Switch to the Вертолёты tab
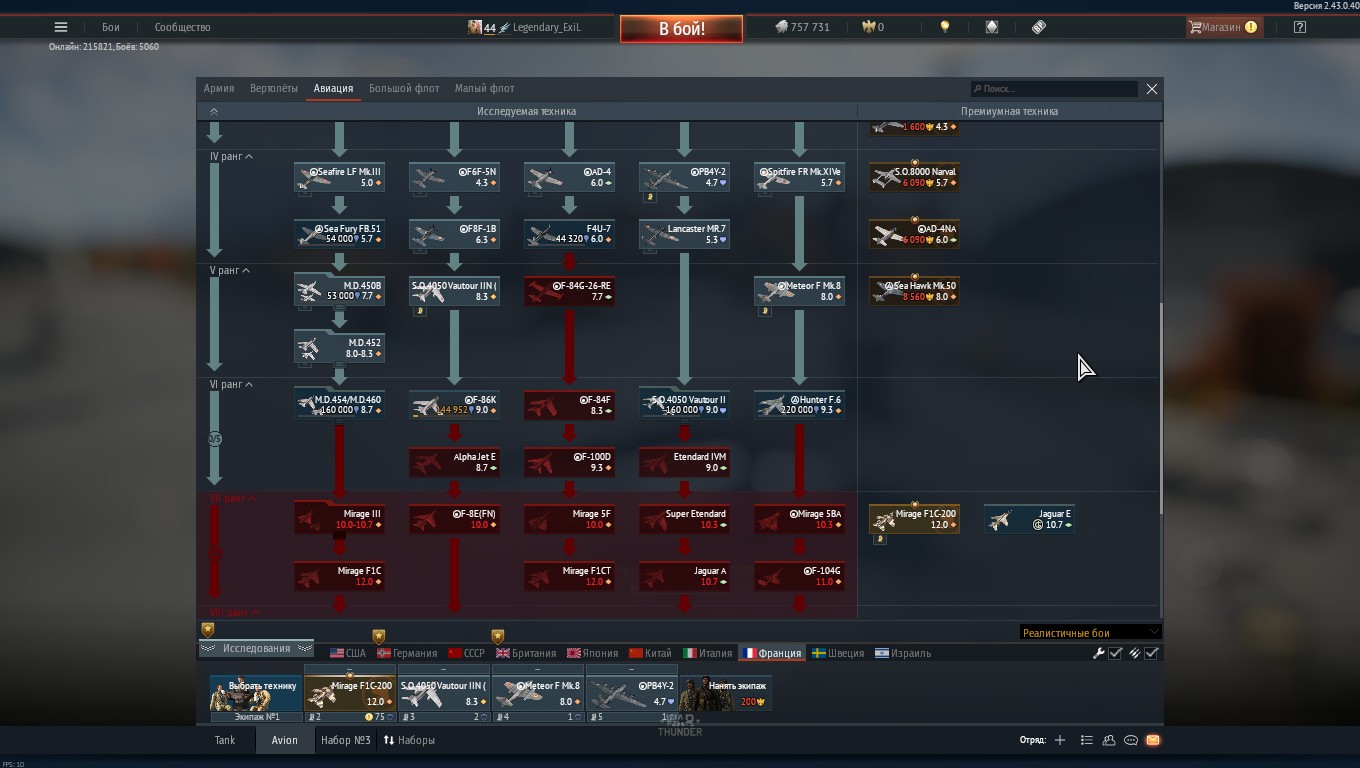Viewport: 1360px width, 768px height. click(274, 88)
